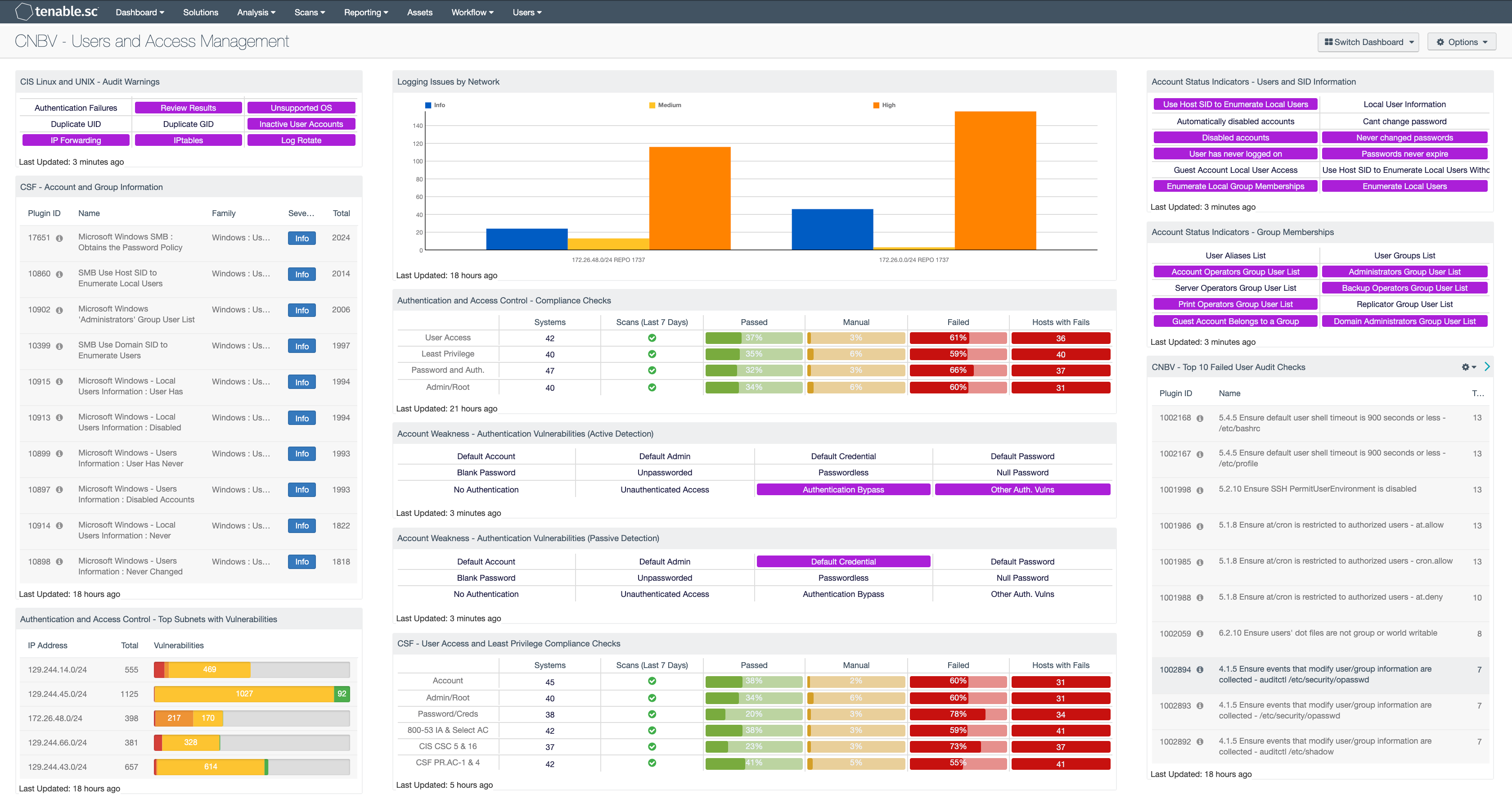The height and width of the screenshot is (804, 1512).
Task: Click the Duplicate UID indicator
Action: 77,124
